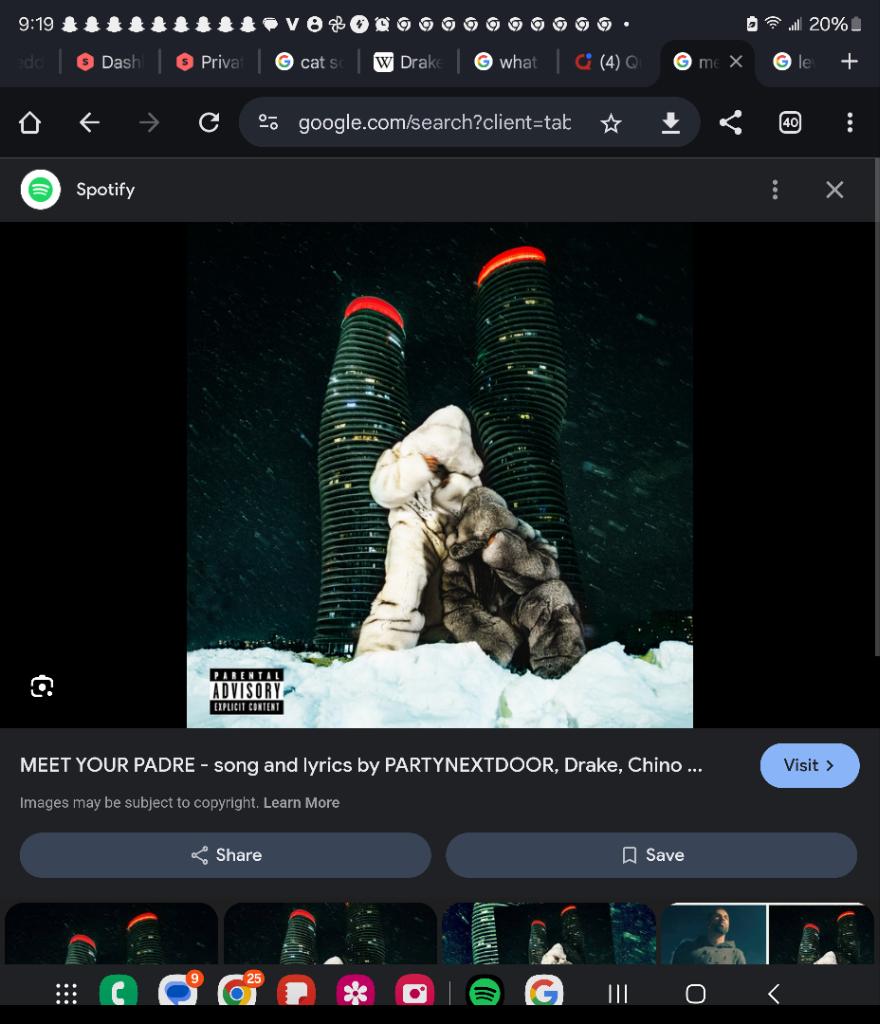
Task: Open Chrome app with 25 badge
Action: 238,991
